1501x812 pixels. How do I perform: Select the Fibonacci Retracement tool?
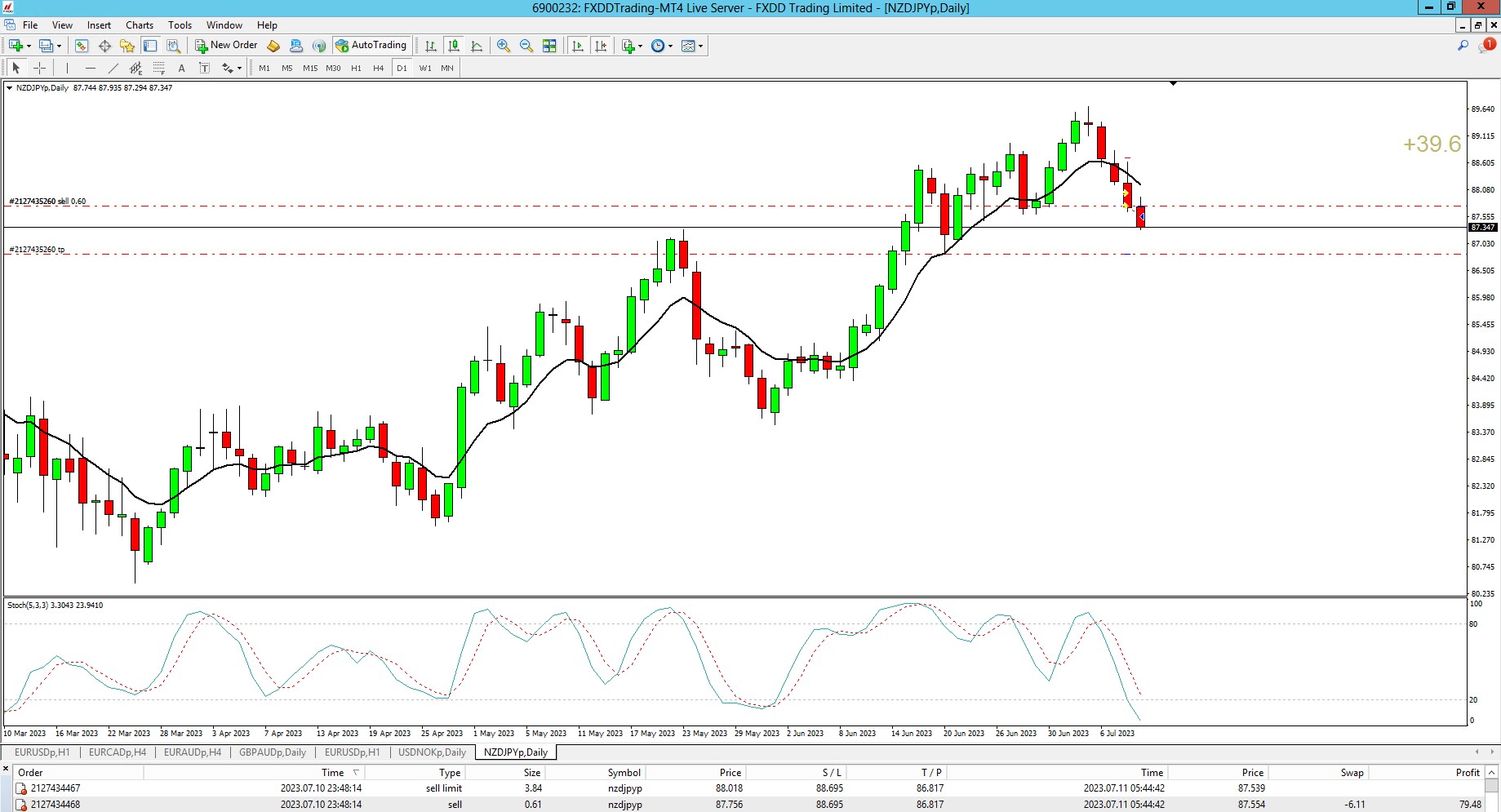158,68
